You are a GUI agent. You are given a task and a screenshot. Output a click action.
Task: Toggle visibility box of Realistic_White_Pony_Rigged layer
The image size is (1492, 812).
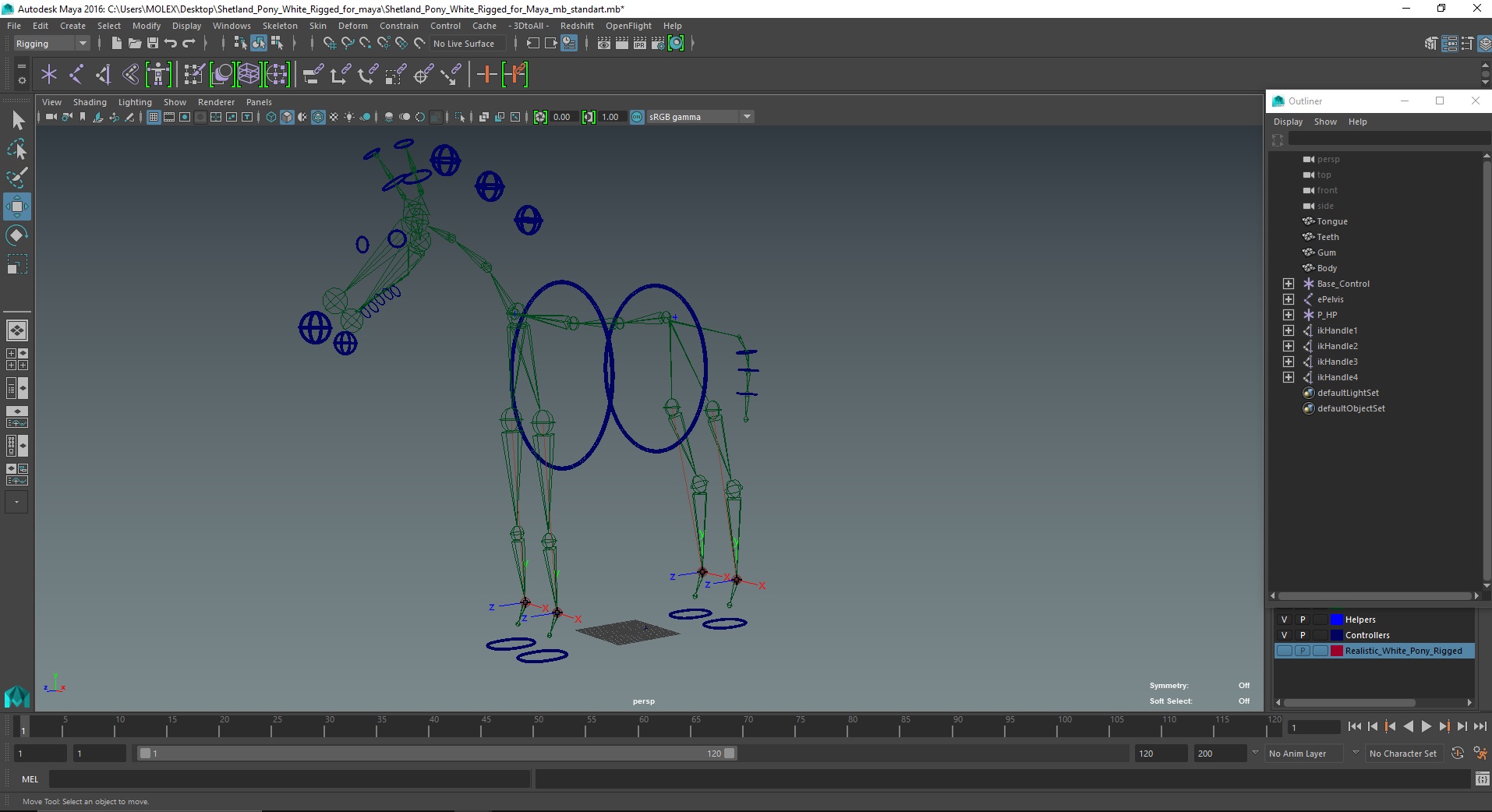tap(1285, 651)
